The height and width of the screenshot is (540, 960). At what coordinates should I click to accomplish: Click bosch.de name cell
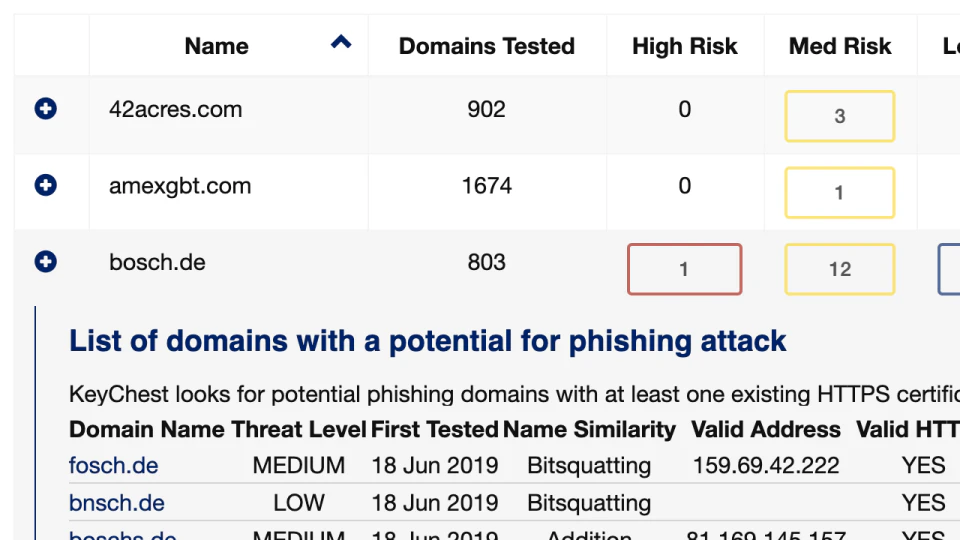click(x=157, y=262)
